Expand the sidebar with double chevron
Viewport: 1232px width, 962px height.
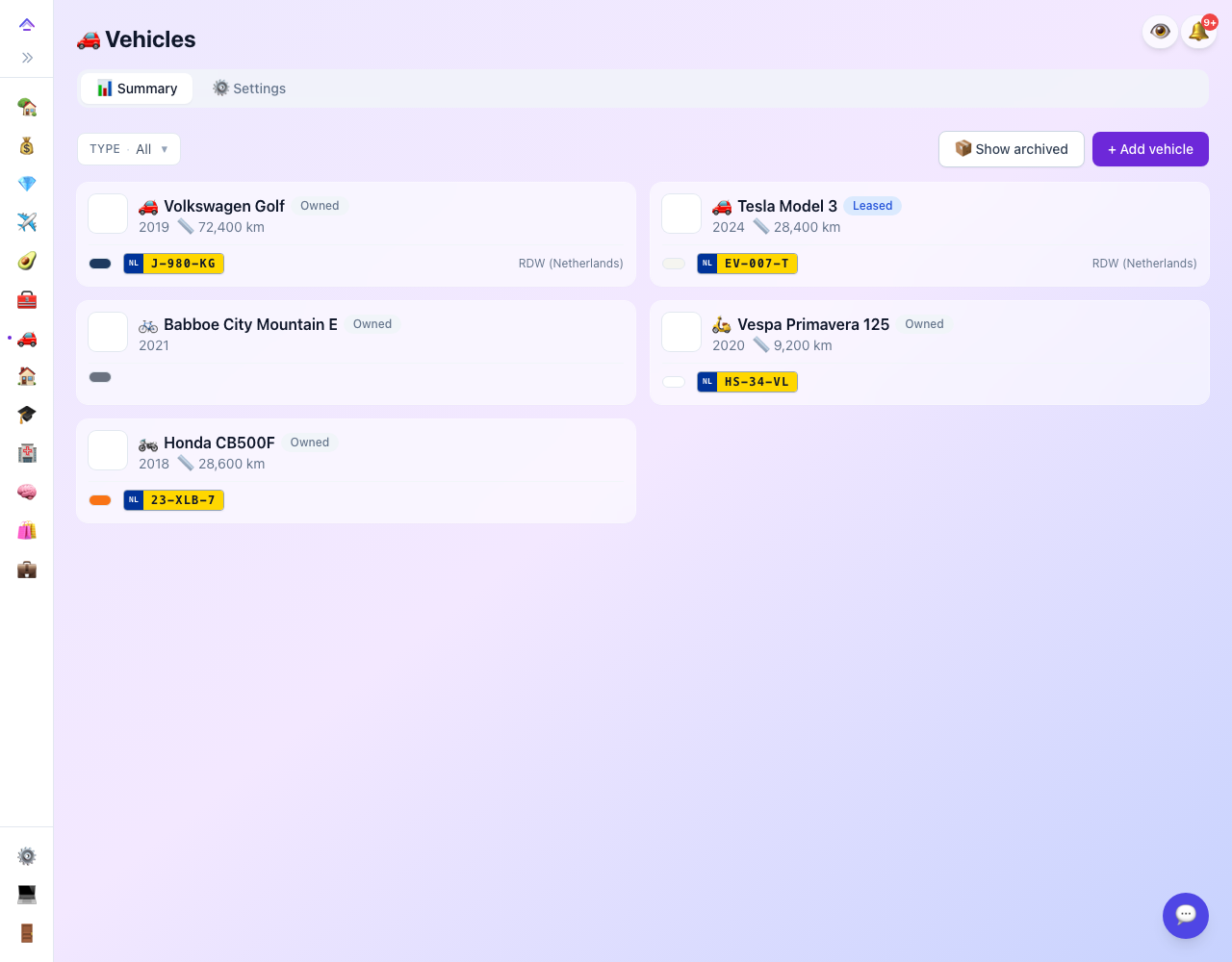(27, 58)
